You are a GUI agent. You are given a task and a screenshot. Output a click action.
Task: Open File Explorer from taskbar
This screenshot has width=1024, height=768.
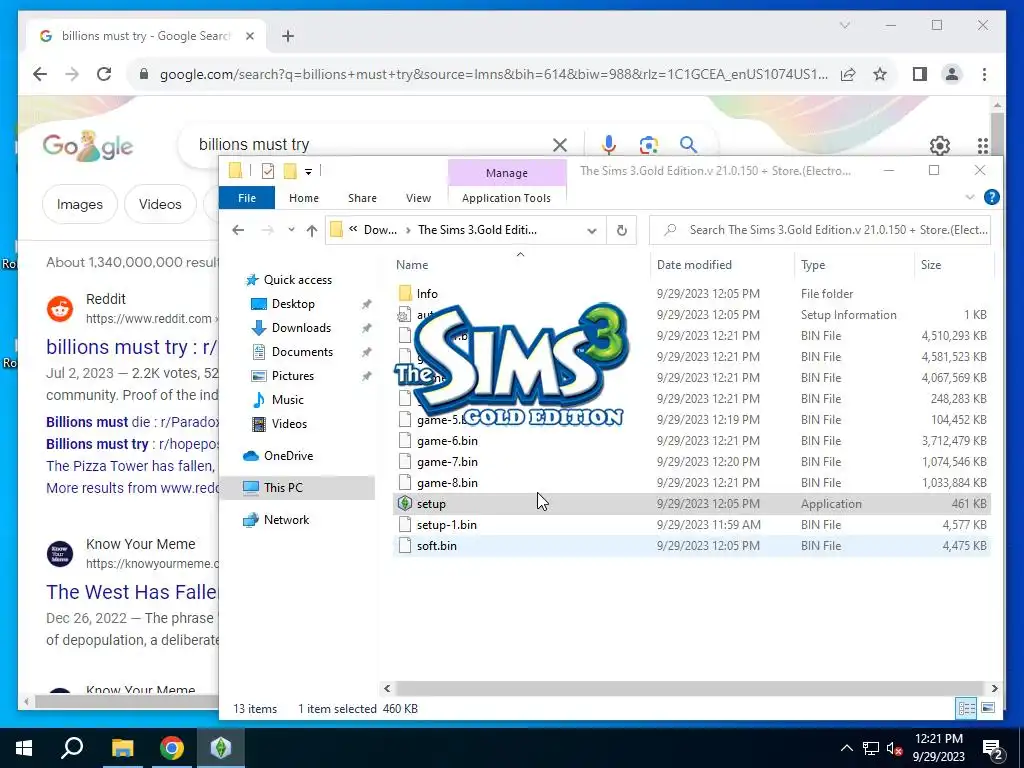click(x=122, y=748)
